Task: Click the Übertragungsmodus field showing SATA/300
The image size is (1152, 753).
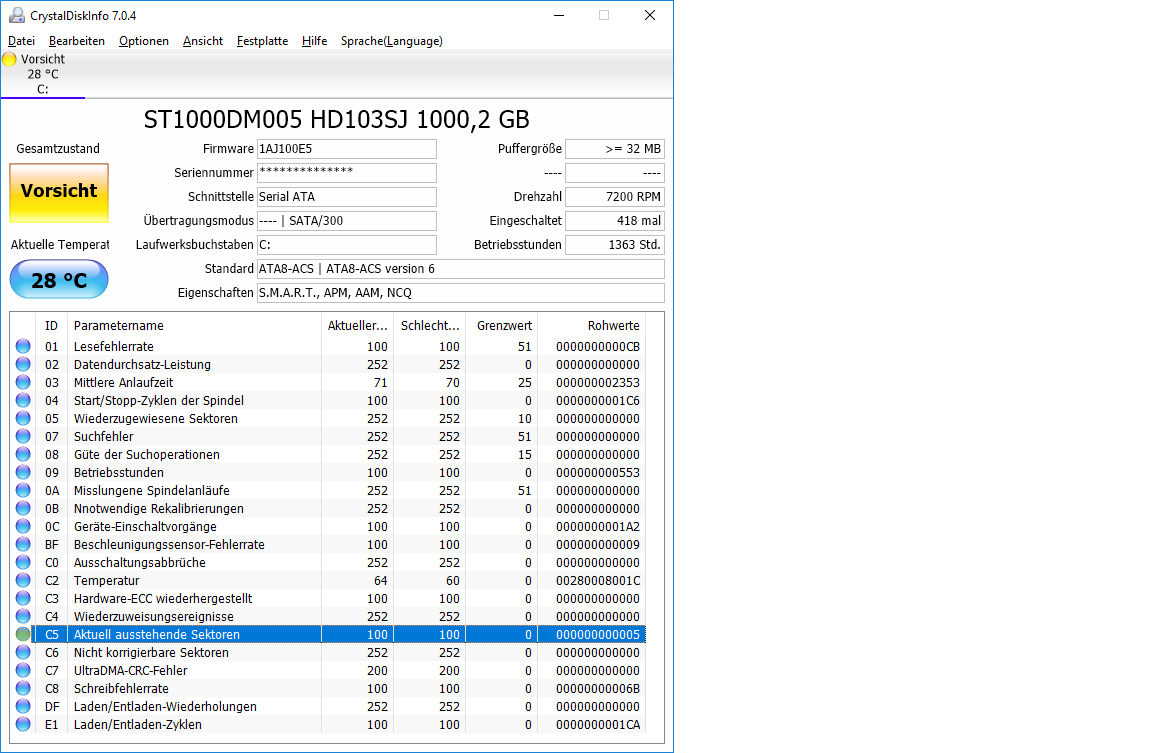Action: point(347,221)
